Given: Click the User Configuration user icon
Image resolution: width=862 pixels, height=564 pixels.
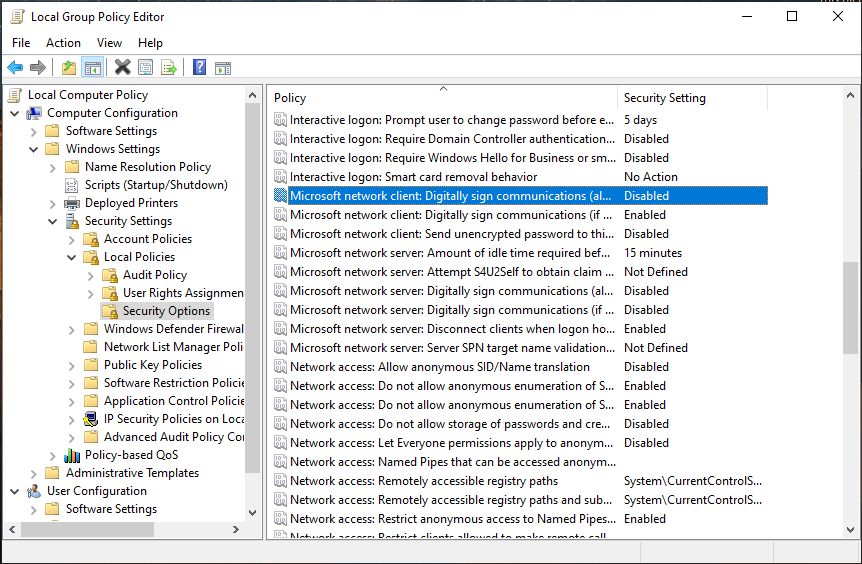Looking at the screenshot, I should point(34,491).
